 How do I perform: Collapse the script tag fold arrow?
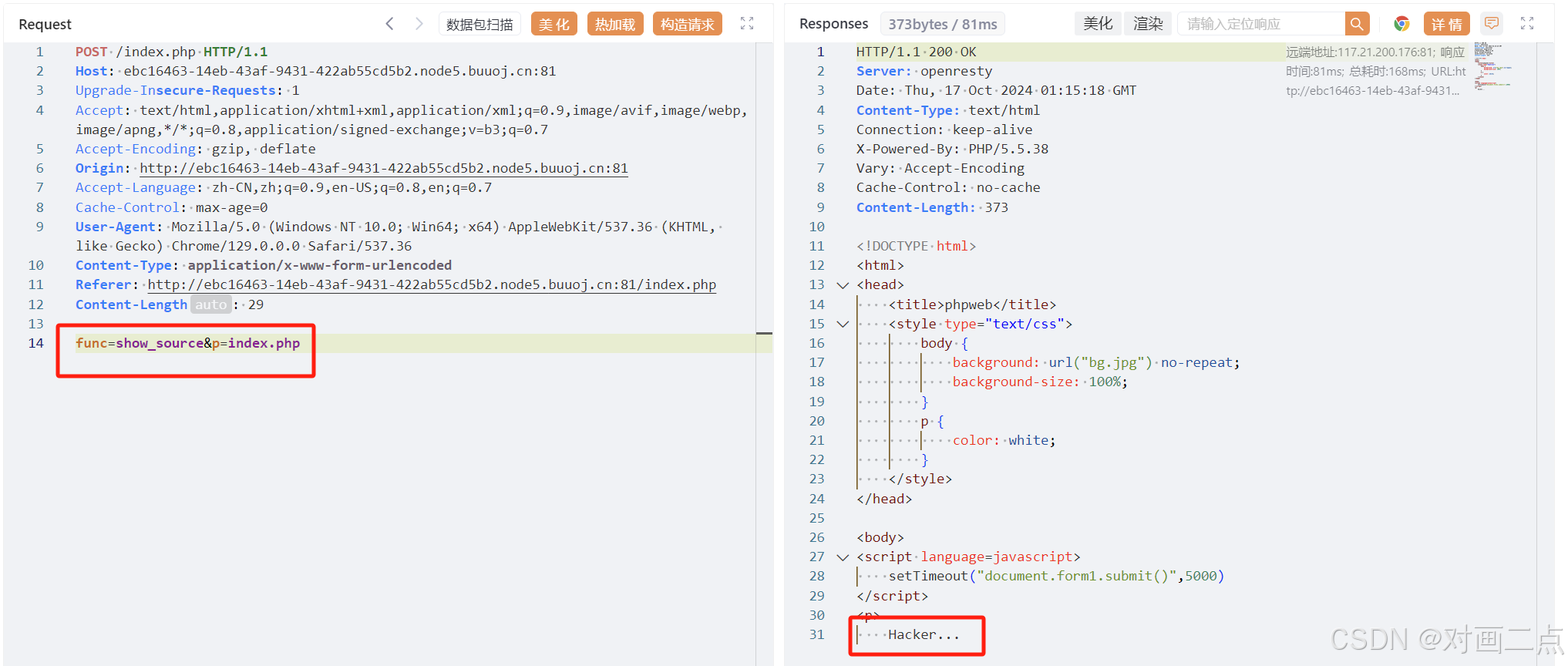pyautogui.click(x=843, y=557)
